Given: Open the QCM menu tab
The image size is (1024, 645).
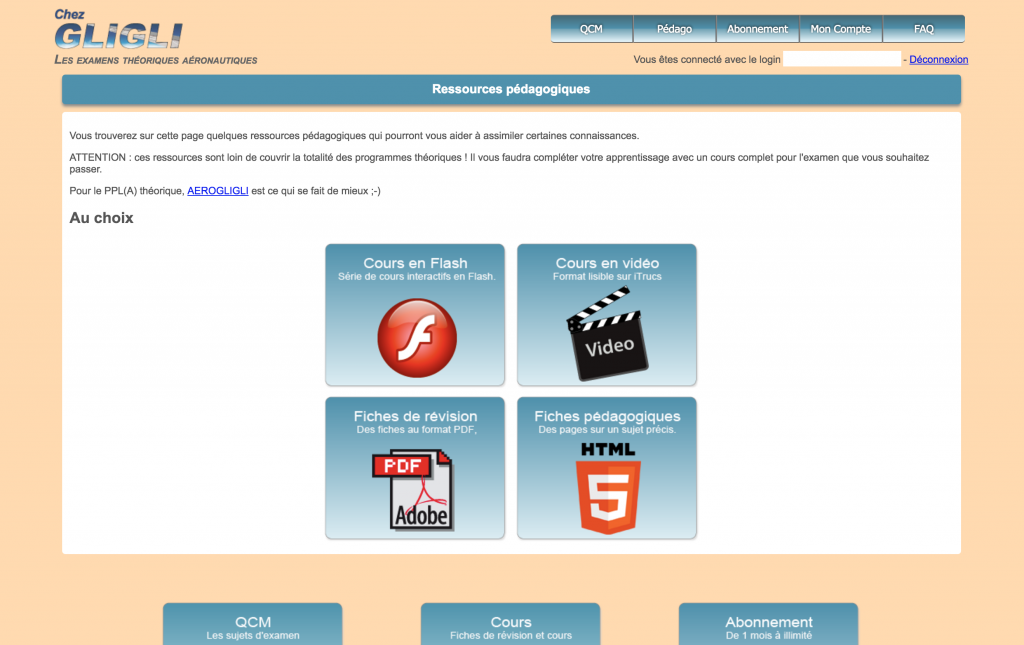Looking at the screenshot, I should 591,29.
